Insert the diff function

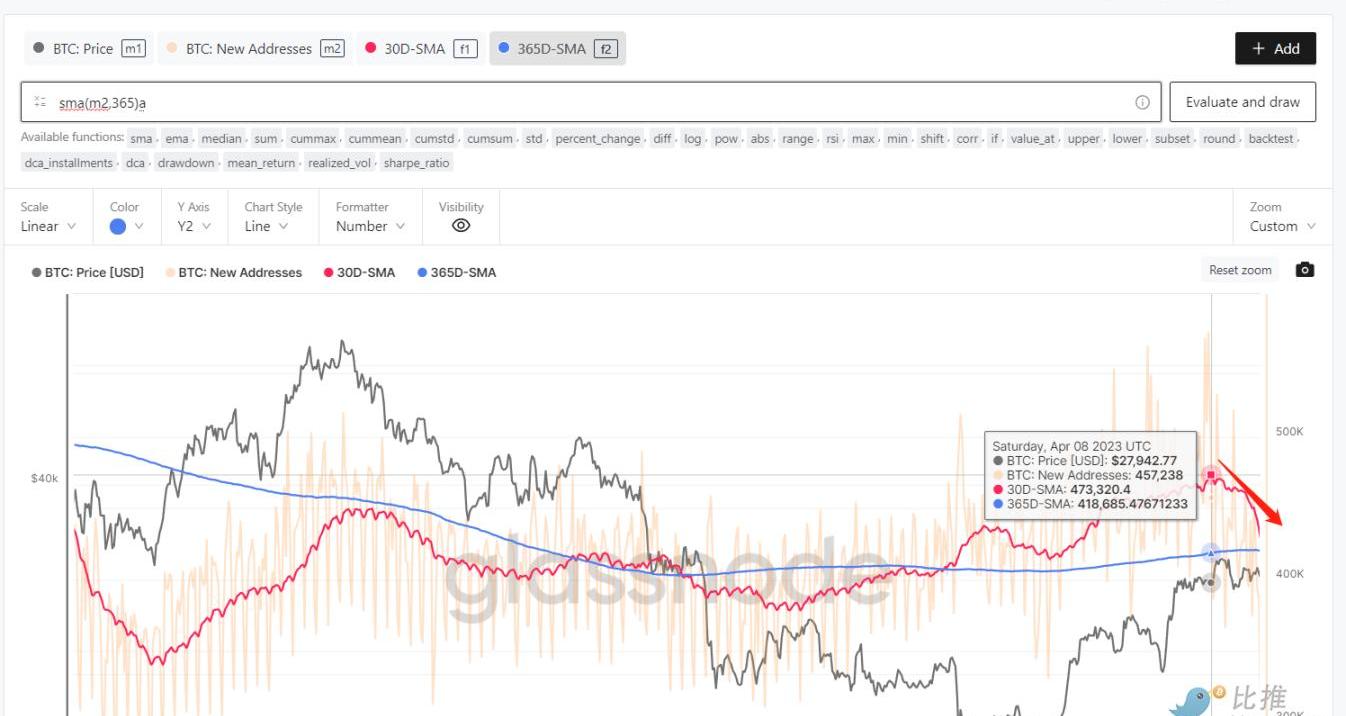(x=662, y=139)
